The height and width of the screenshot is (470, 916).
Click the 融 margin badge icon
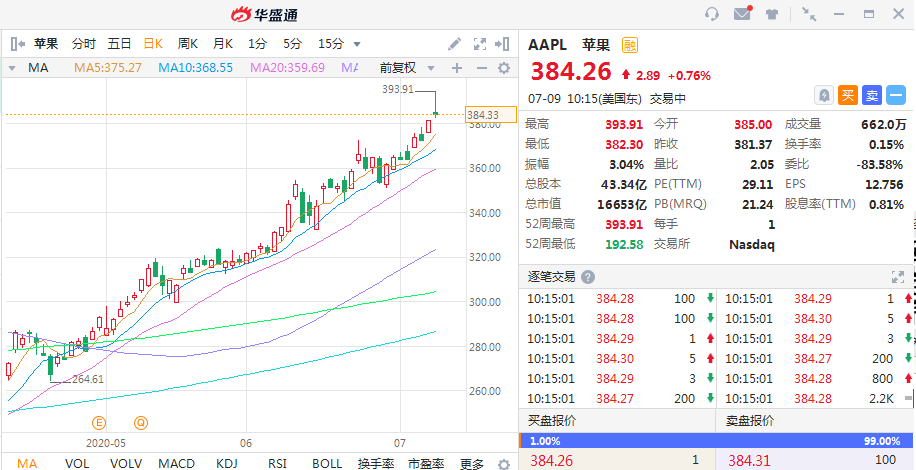(629, 45)
